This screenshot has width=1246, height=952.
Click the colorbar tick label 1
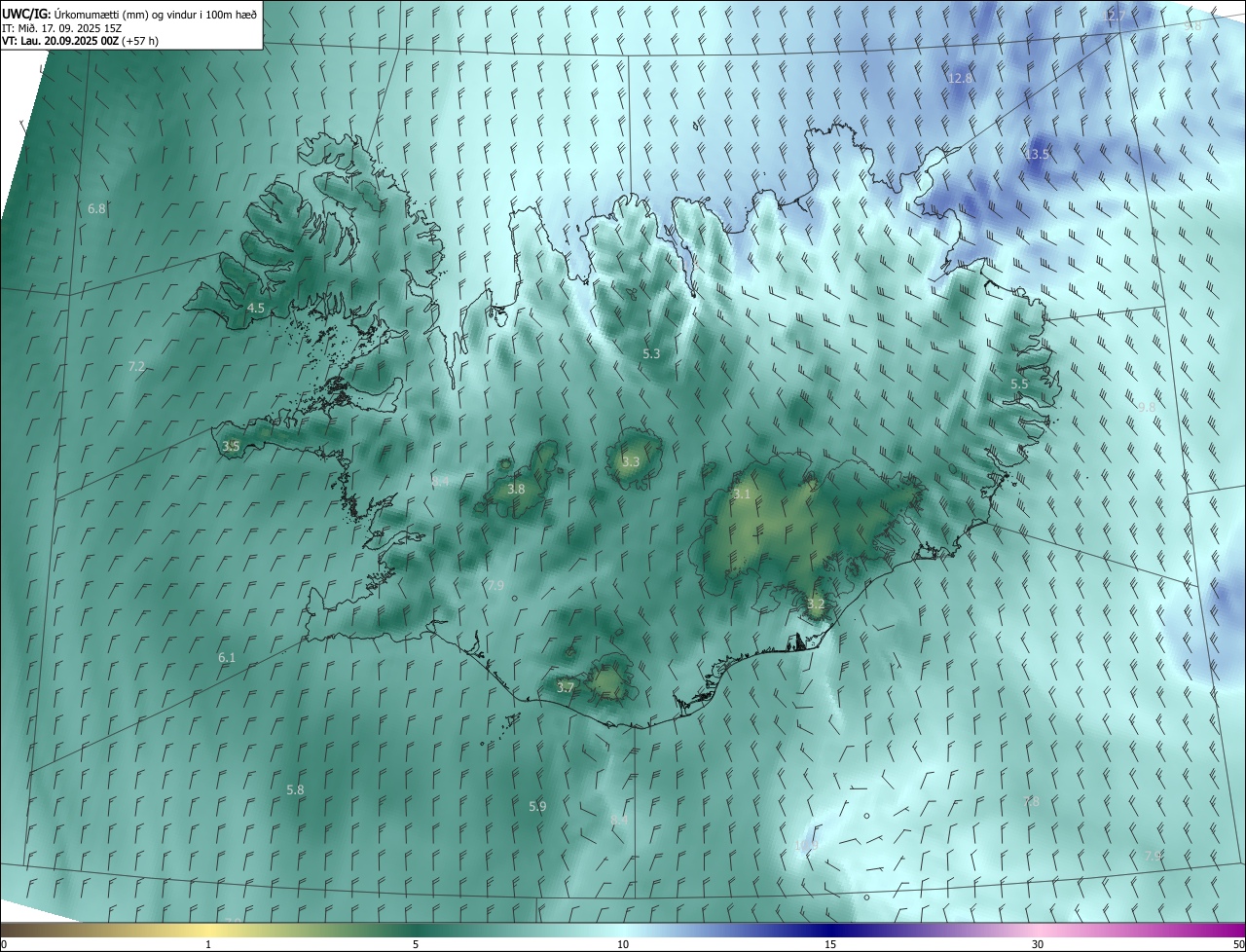208,945
